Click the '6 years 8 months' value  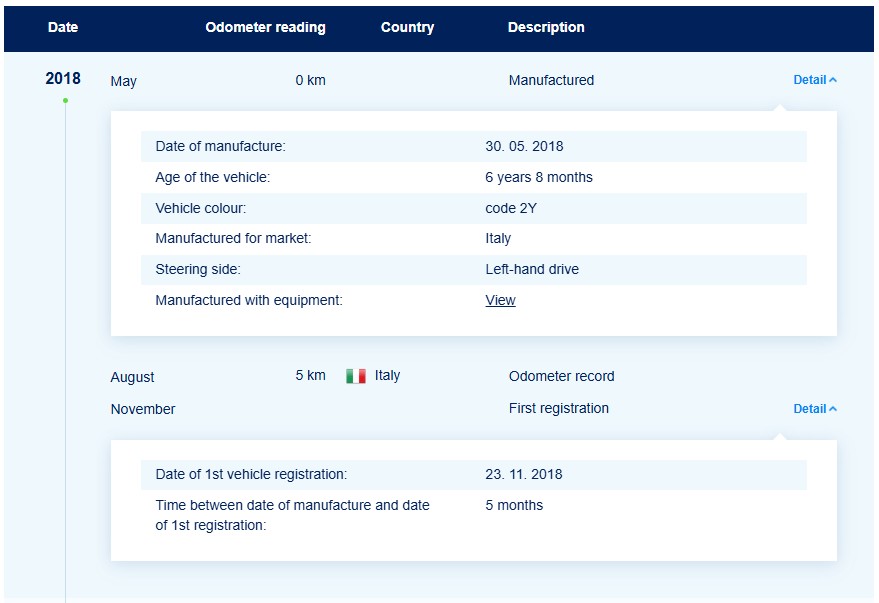coord(539,177)
